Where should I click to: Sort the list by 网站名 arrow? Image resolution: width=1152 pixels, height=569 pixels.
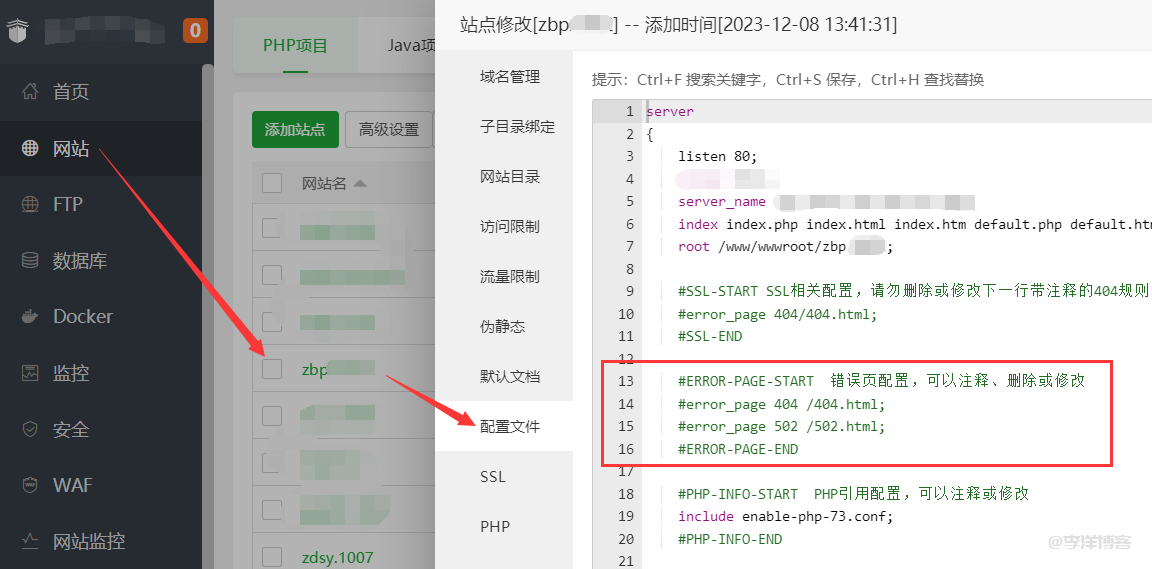[x=360, y=183]
